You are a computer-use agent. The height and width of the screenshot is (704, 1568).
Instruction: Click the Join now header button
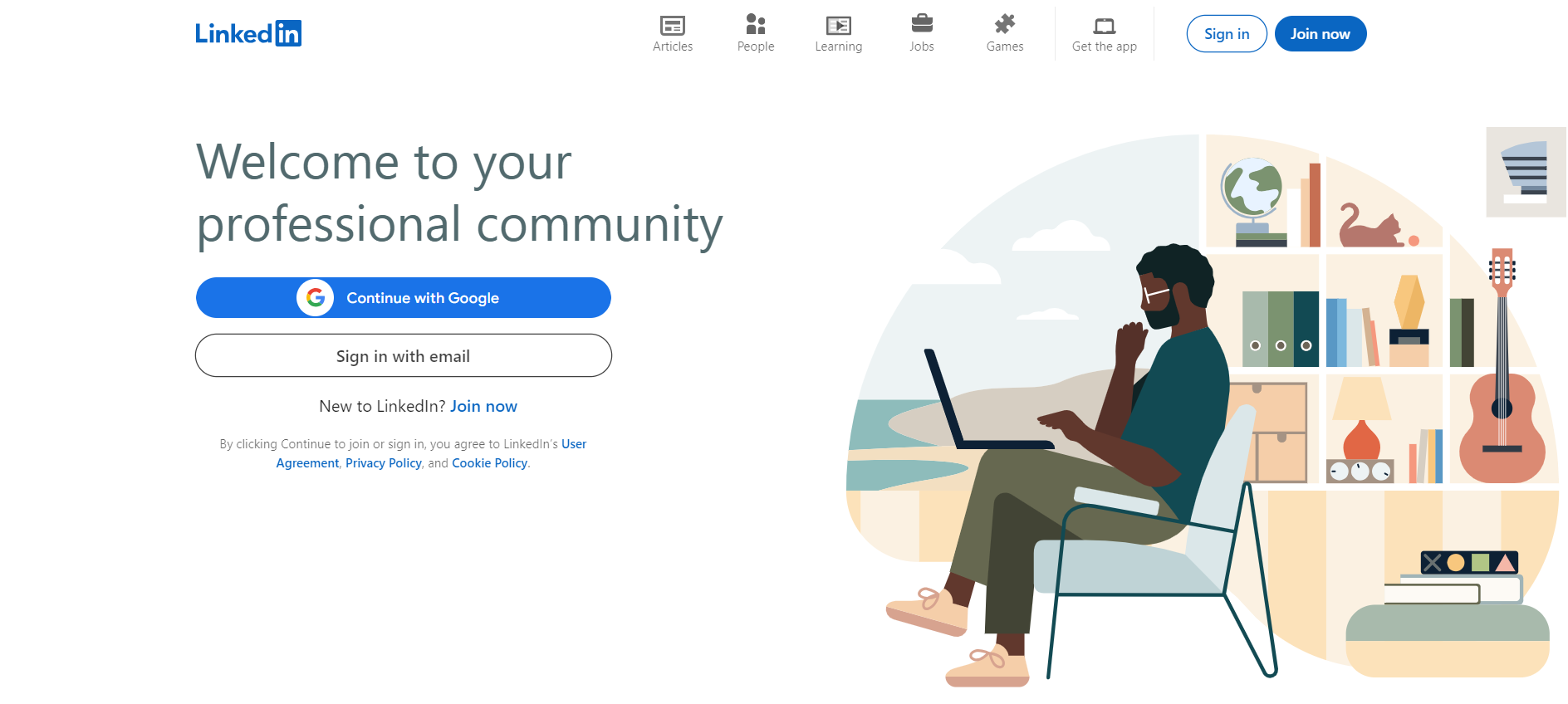click(1321, 34)
